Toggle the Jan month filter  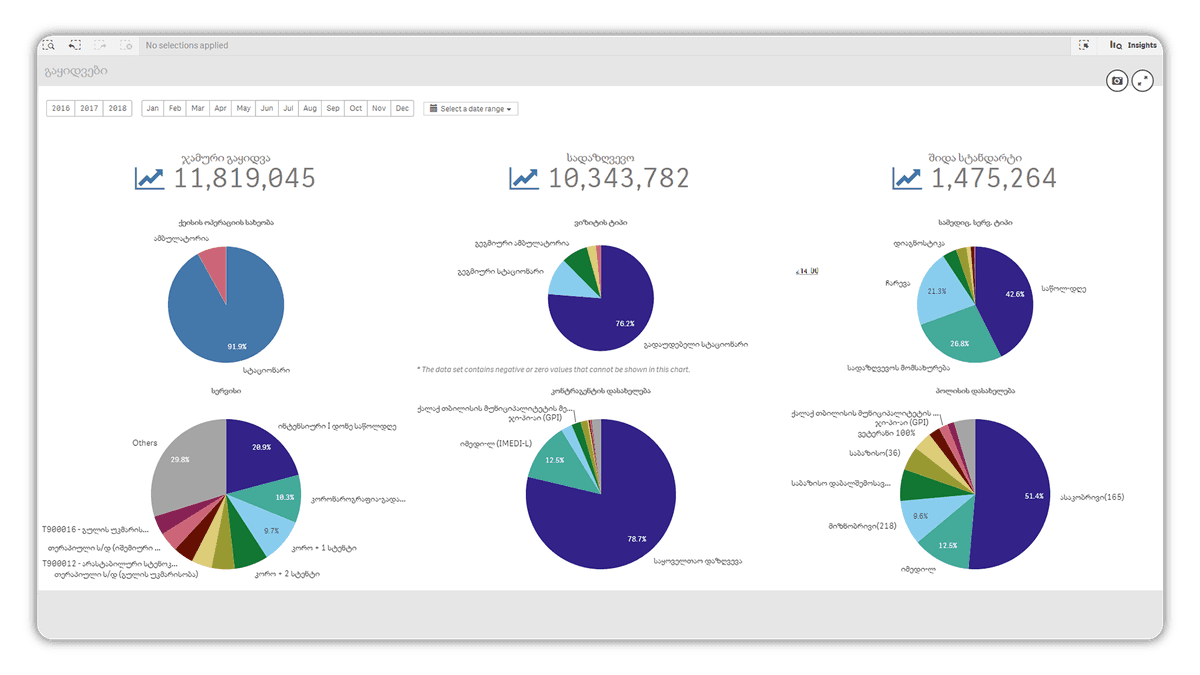153,108
